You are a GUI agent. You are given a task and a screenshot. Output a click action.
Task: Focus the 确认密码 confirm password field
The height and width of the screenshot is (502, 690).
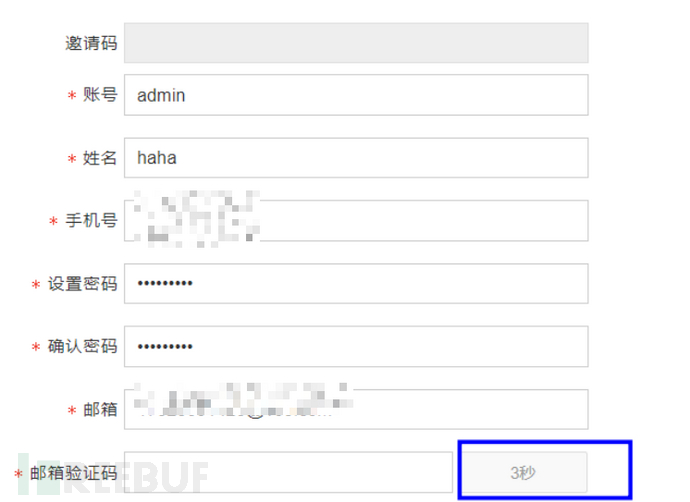[356, 347]
